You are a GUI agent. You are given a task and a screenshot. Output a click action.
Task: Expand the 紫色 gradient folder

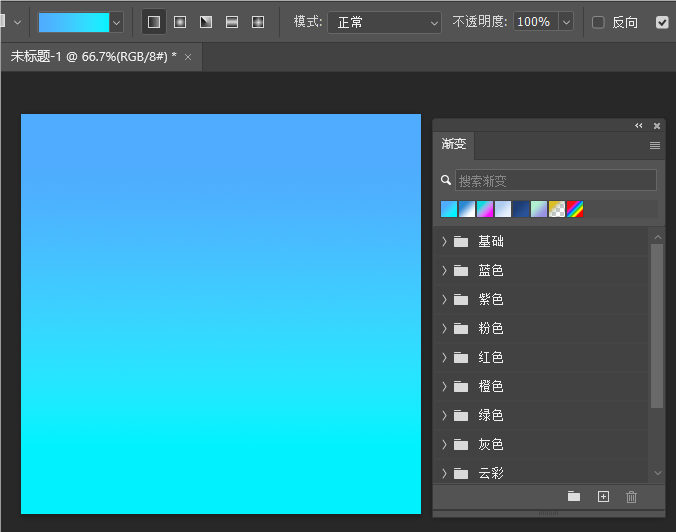point(444,299)
